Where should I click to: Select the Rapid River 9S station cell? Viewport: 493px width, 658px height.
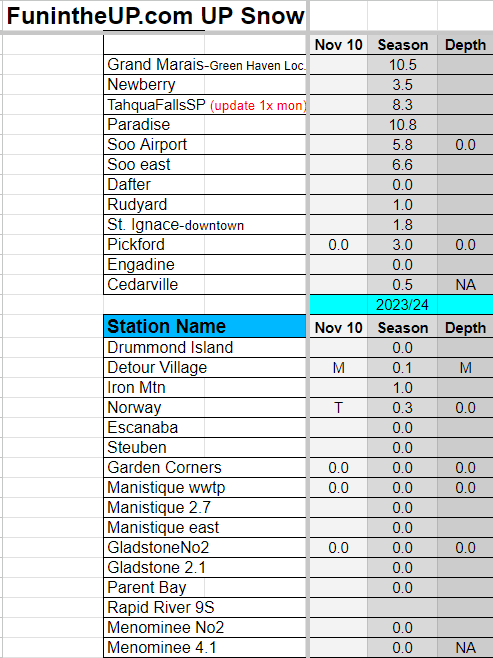tap(205, 608)
